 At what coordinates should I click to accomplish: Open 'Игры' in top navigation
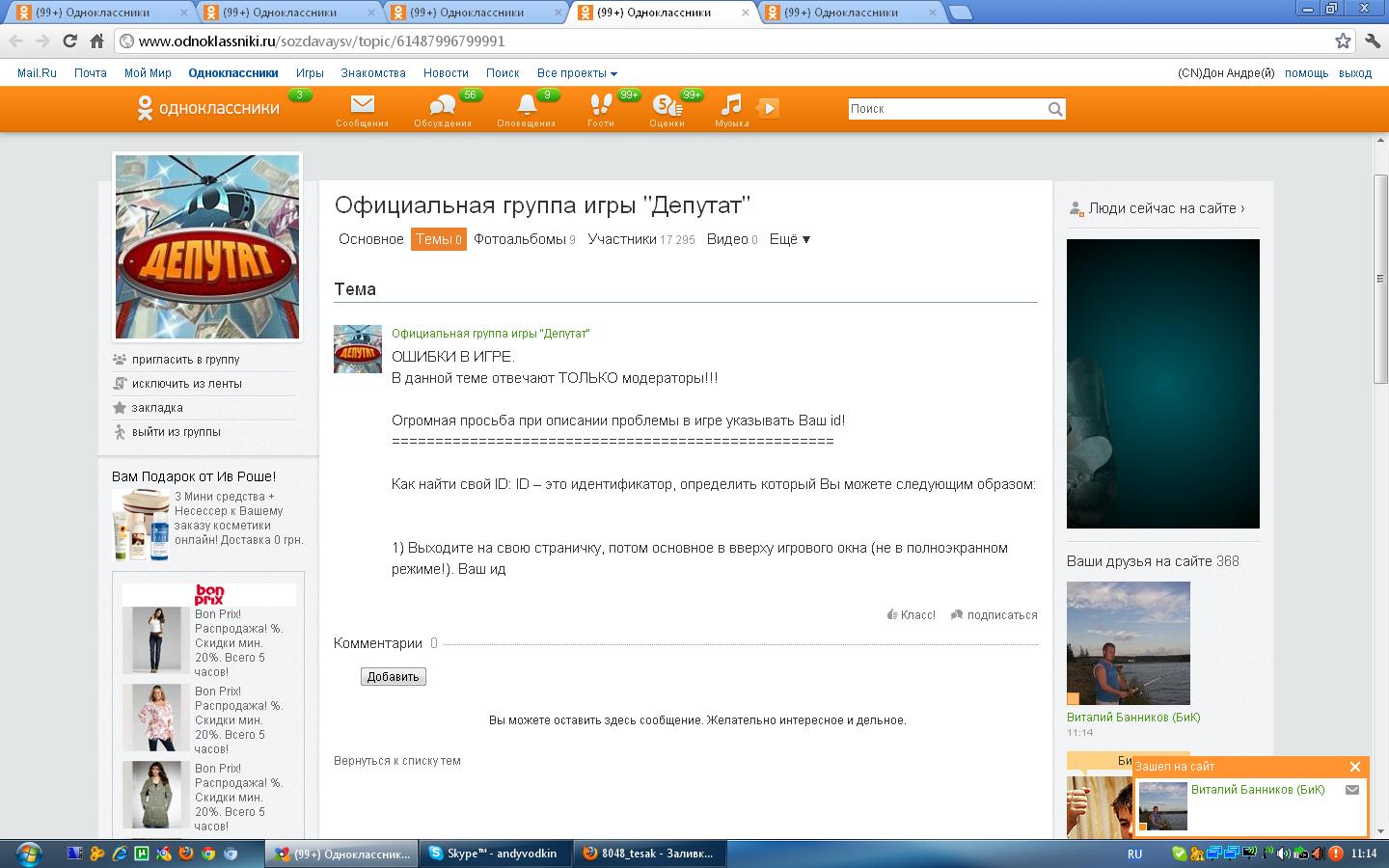(310, 73)
